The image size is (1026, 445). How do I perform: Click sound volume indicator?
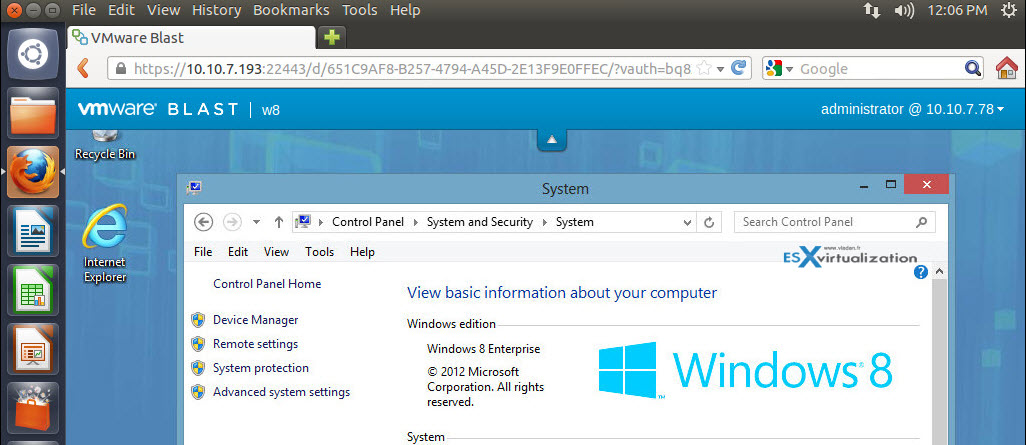pyautogui.click(x=904, y=10)
